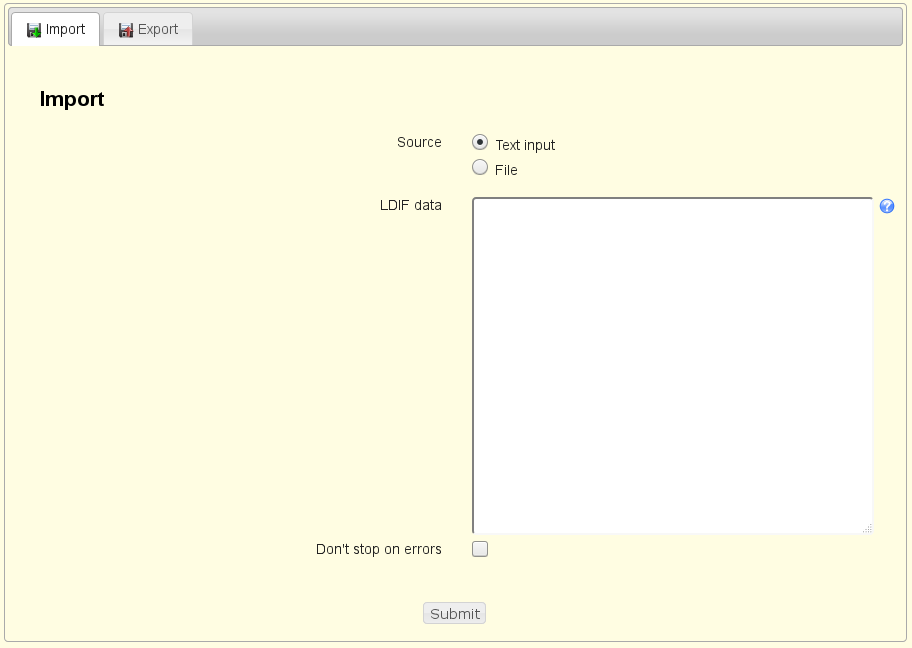The image size is (912, 648).
Task: Click the "LDIF data" field label
Action: pos(410,205)
